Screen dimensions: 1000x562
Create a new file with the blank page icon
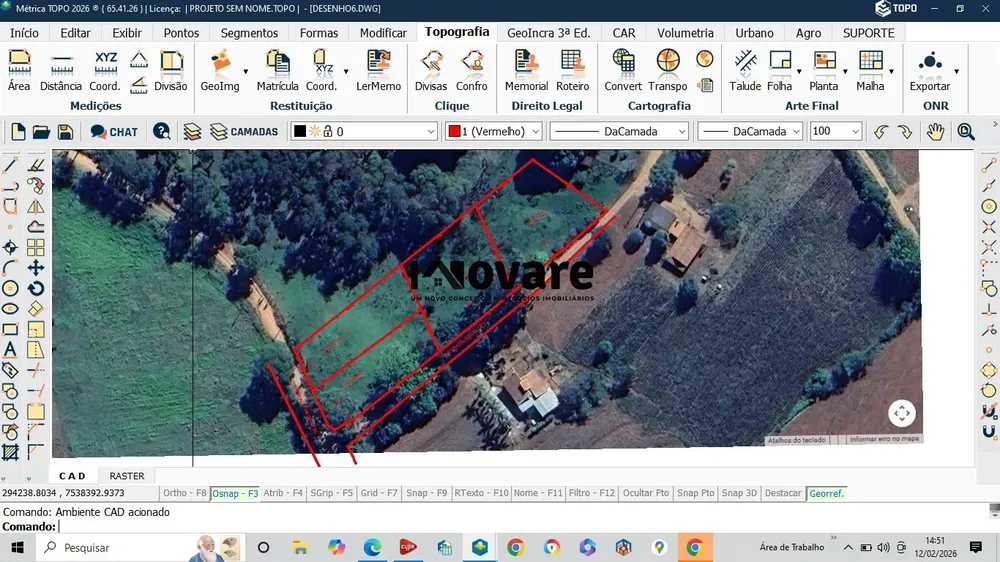coord(18,131)
